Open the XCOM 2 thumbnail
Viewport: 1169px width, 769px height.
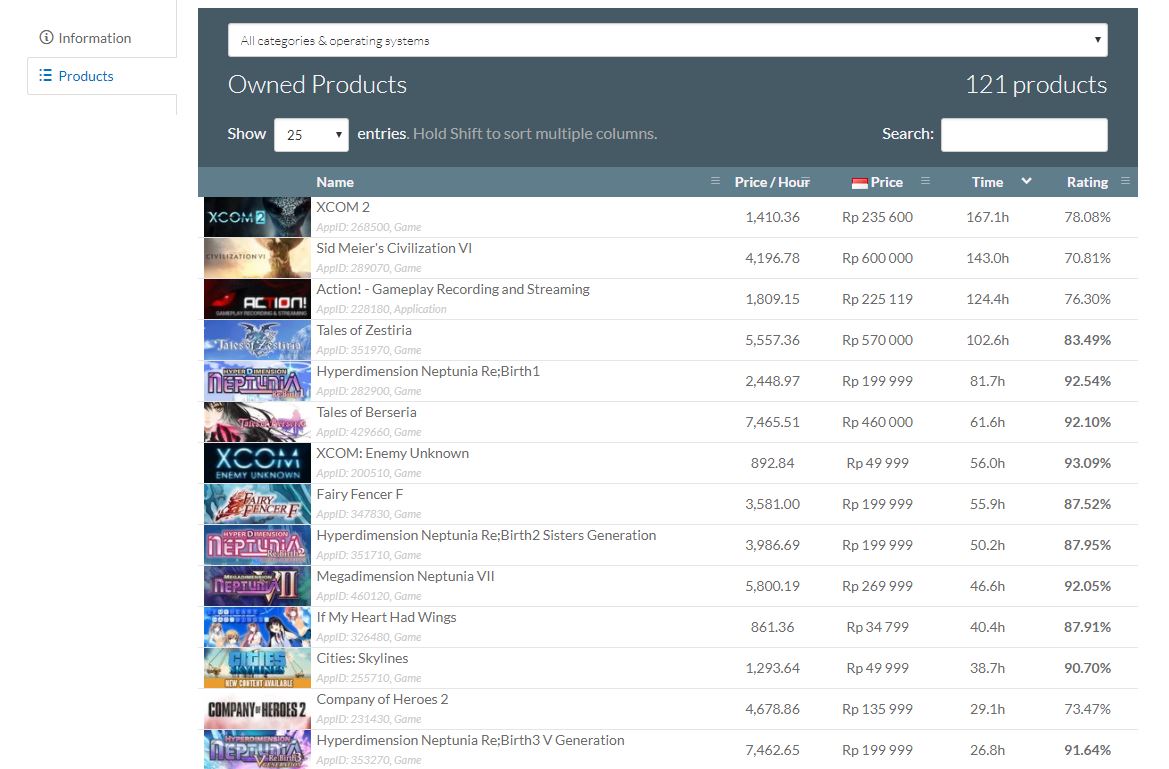tap(257, 217)
